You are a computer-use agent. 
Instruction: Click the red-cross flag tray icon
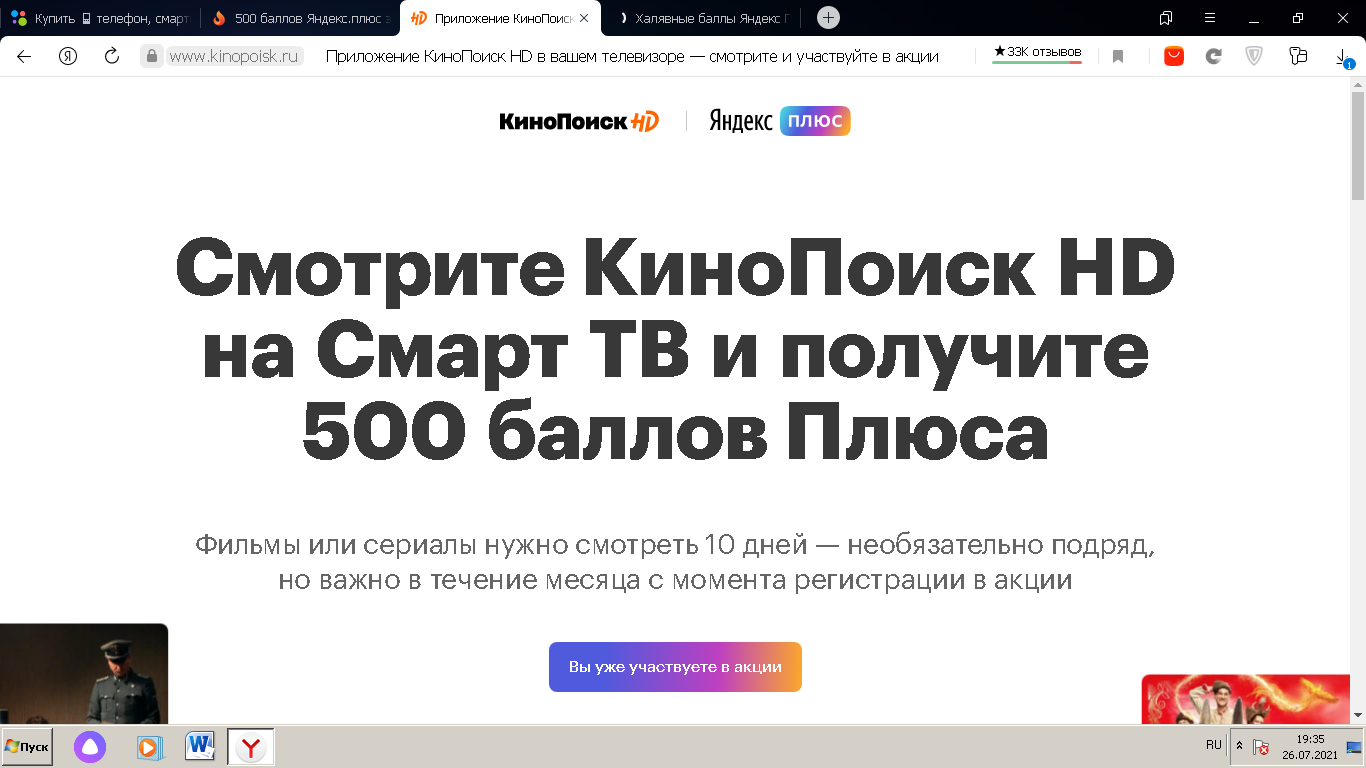1262,747
